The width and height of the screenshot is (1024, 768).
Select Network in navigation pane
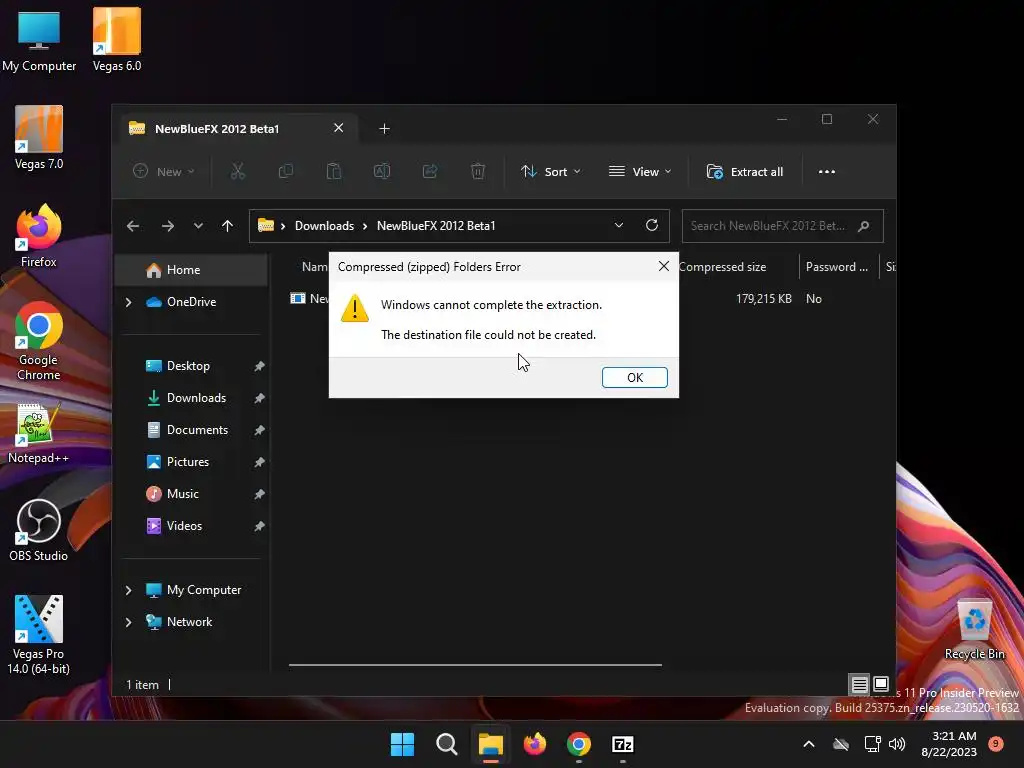click(189, 622)
